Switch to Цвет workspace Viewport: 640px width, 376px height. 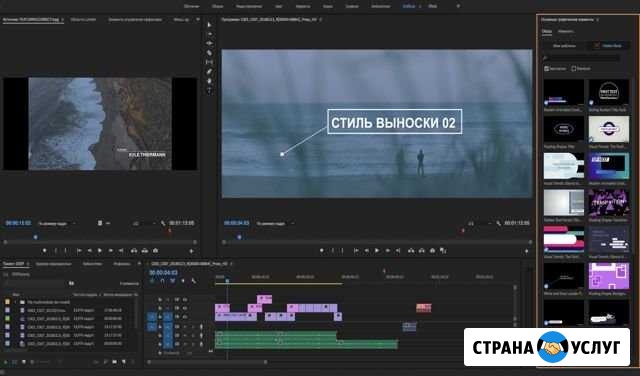coord(279,6)
